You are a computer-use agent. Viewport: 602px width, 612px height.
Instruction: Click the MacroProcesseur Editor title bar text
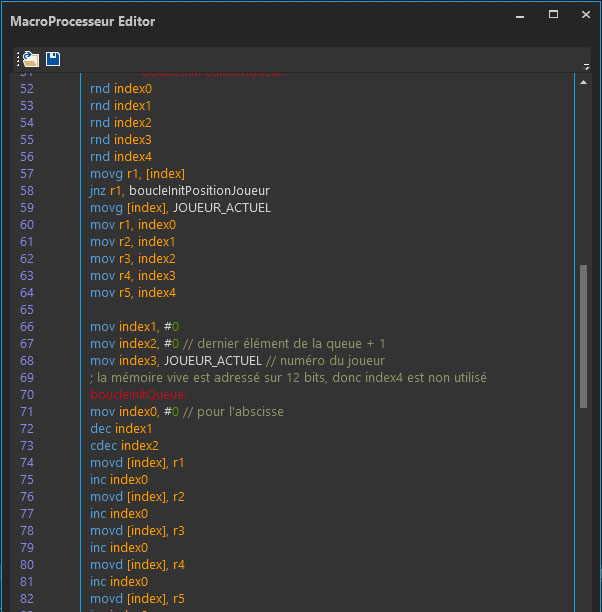(x=83, y=21)
